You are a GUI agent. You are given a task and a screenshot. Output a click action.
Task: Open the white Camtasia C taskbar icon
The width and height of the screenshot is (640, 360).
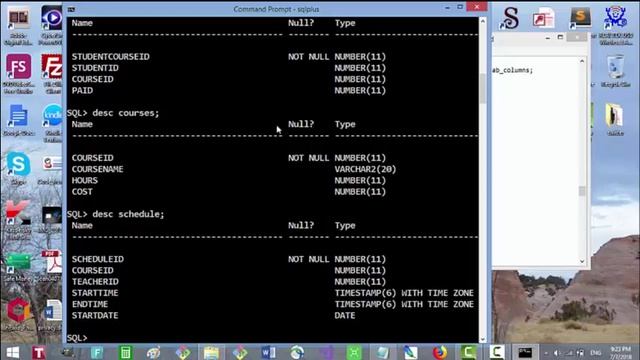tap(497, 353)
